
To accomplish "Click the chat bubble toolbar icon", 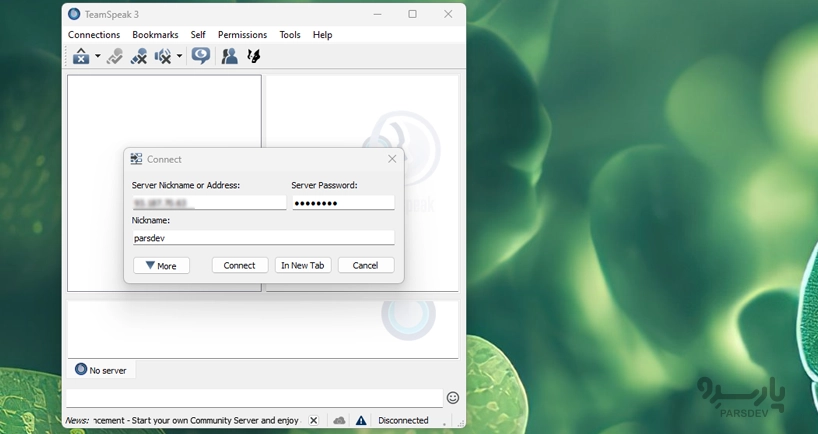I will click(201, 57).
